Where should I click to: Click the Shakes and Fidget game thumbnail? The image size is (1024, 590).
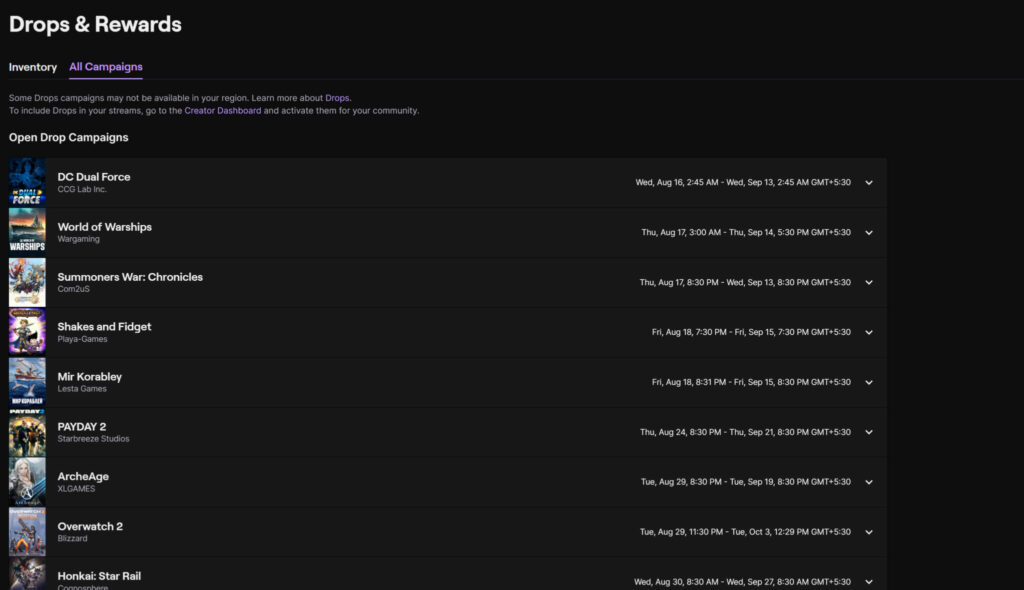click(x=27, y=332)
